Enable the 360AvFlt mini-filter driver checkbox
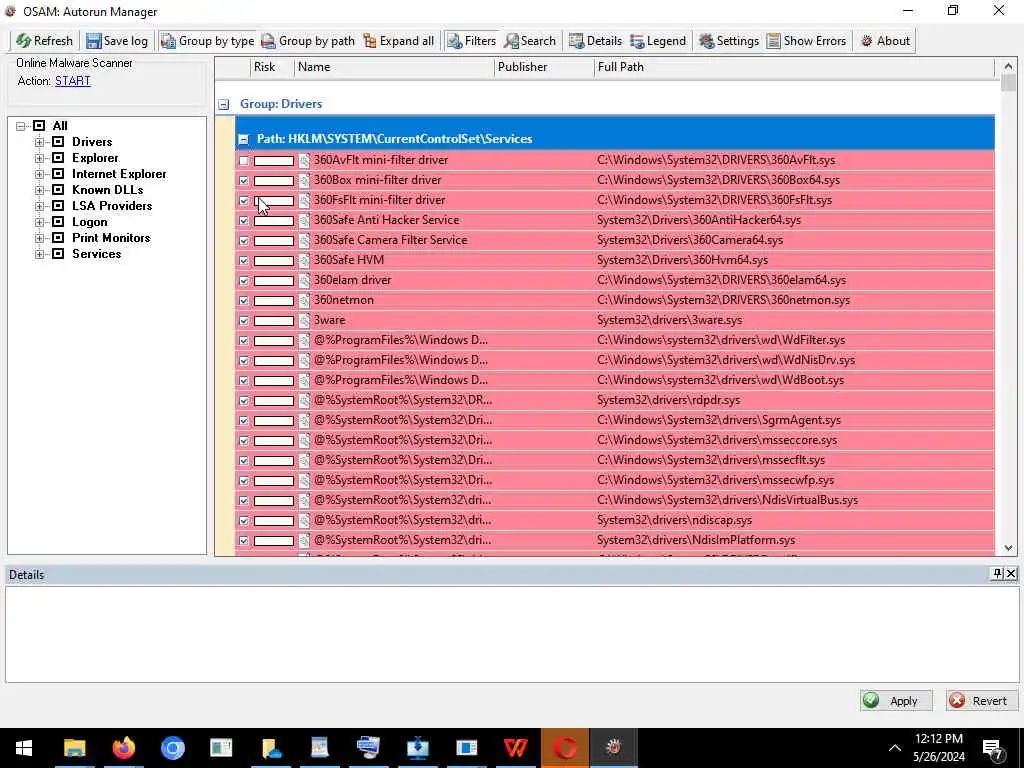 pos(244,161)
